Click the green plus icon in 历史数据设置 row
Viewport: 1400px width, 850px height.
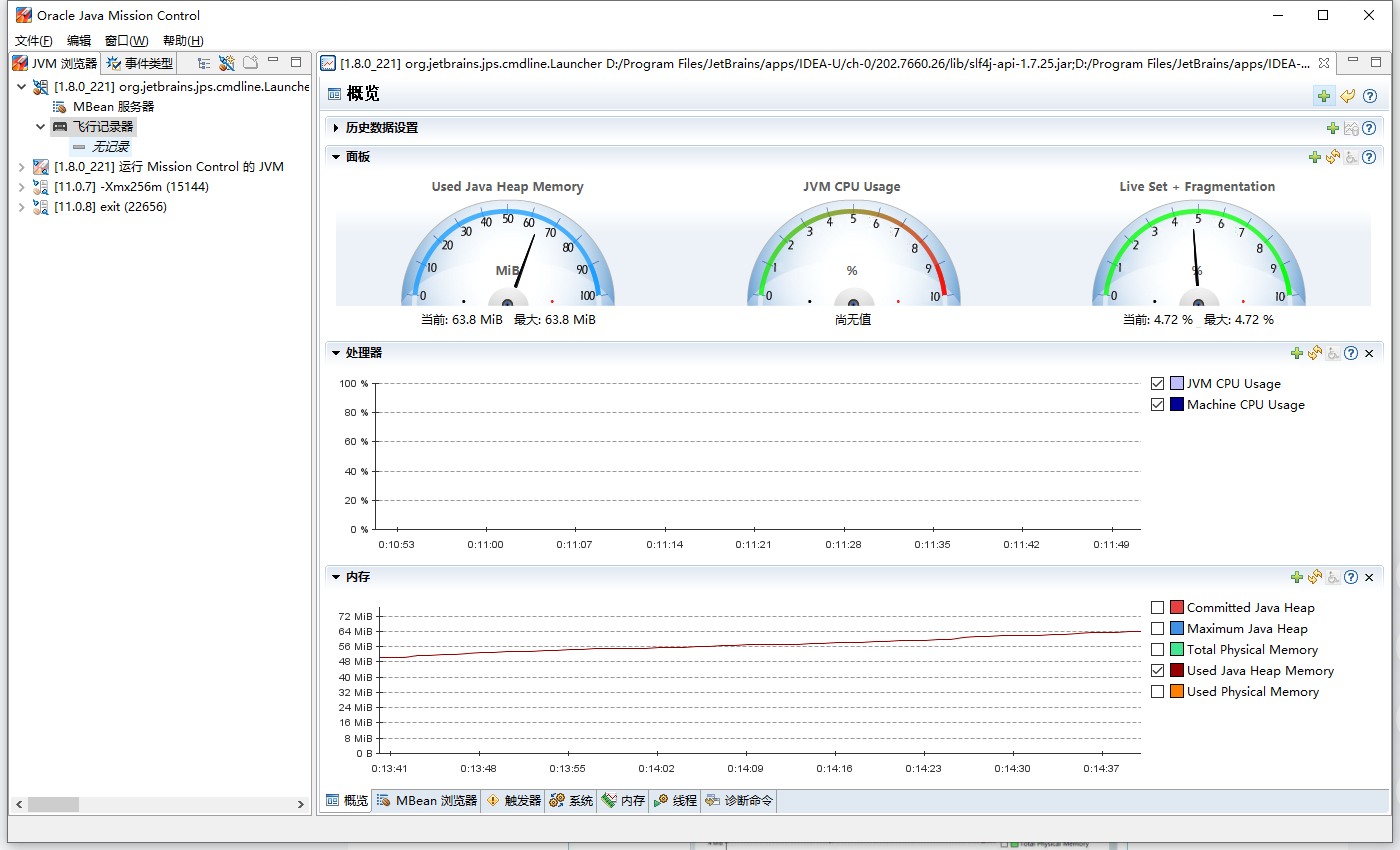point(1332,128)
